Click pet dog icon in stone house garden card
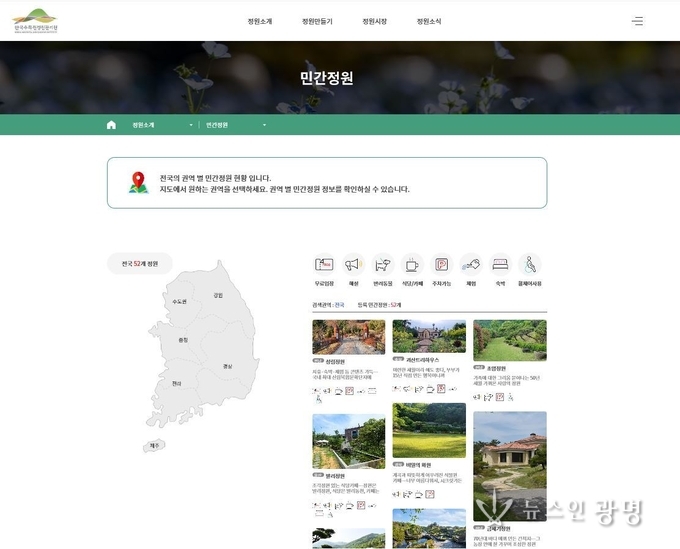 tap(418, 389)
